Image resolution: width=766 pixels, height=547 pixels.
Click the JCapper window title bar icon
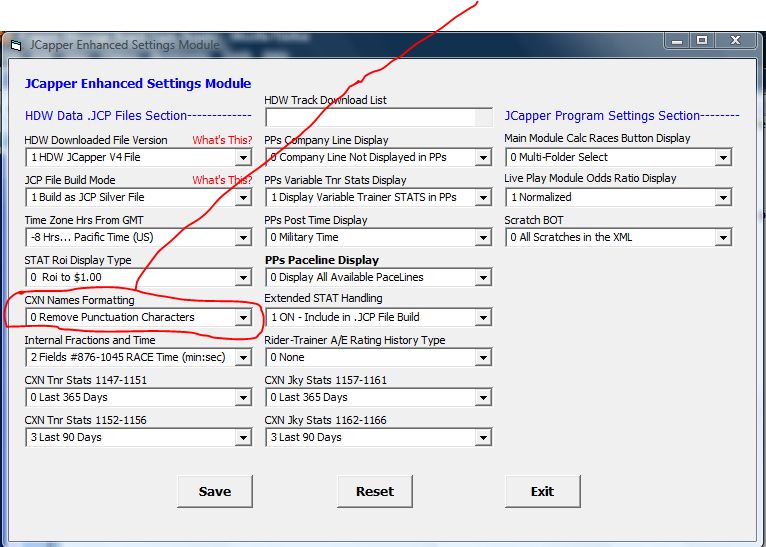point(16,45)
